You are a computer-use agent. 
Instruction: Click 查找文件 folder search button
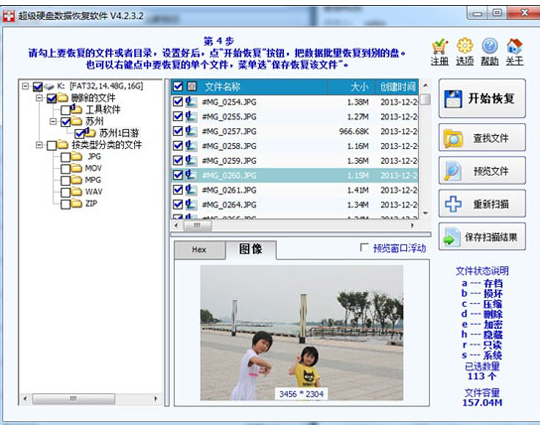[482, 138]
